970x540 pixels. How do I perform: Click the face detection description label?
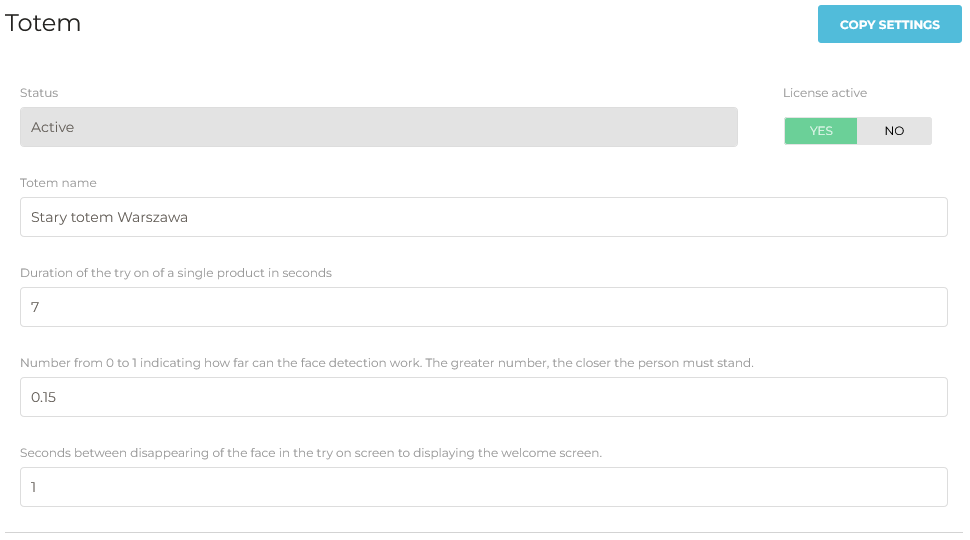[386, 363]
